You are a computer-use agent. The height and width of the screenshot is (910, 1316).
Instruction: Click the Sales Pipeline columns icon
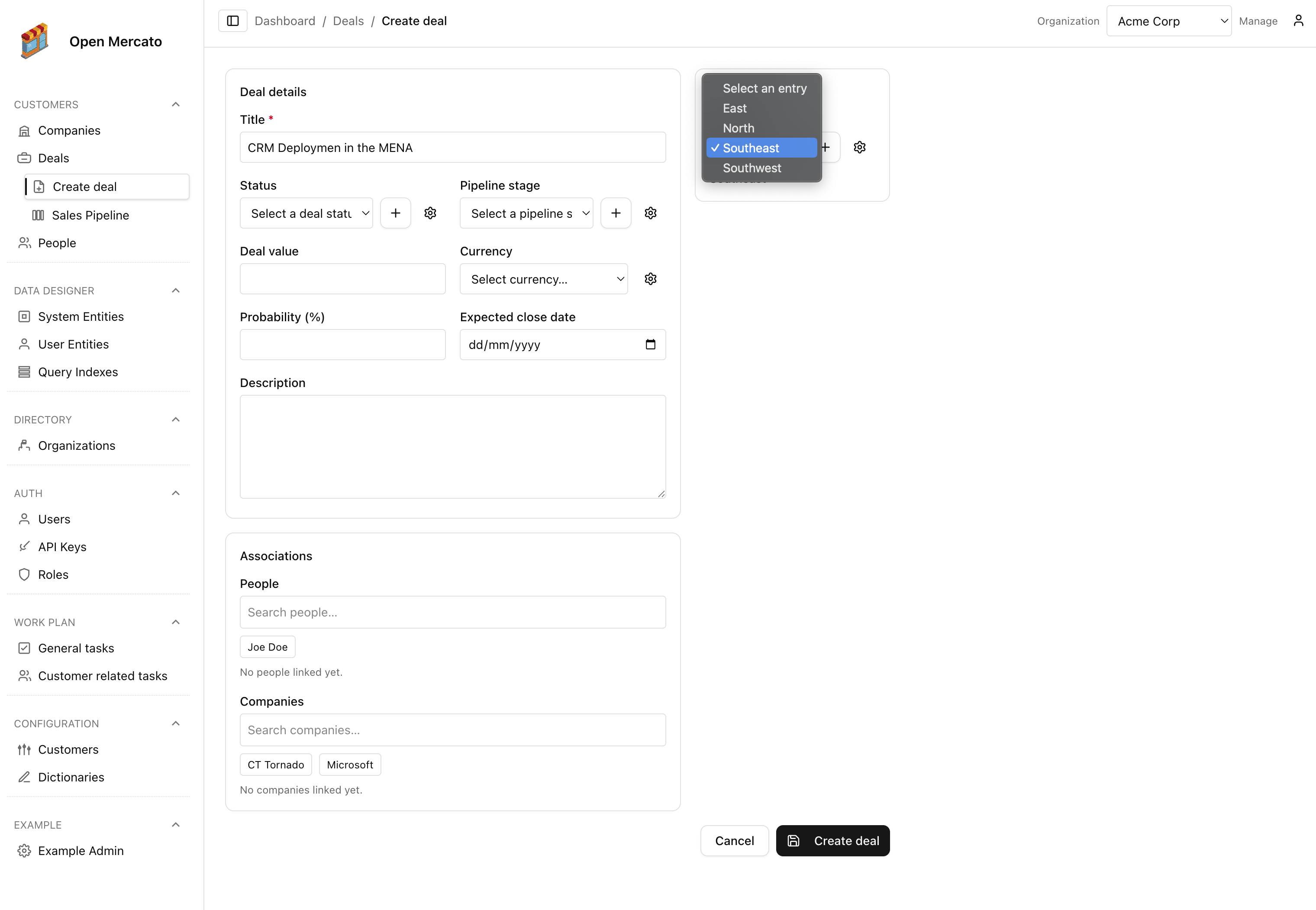pos(38,215)
